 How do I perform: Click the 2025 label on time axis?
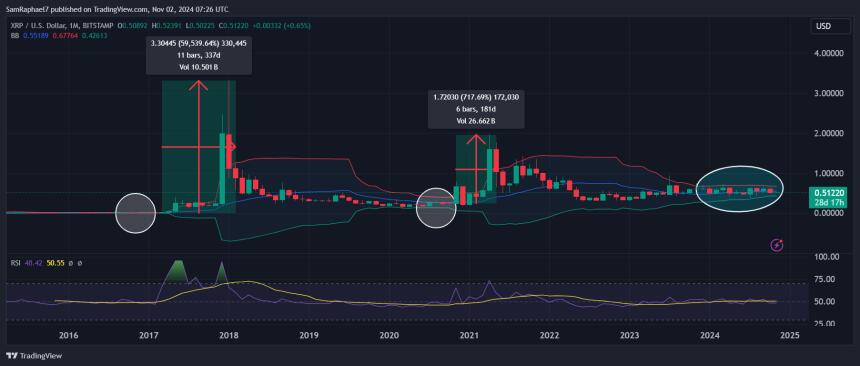pyautogui.click(x=790, y=335)
